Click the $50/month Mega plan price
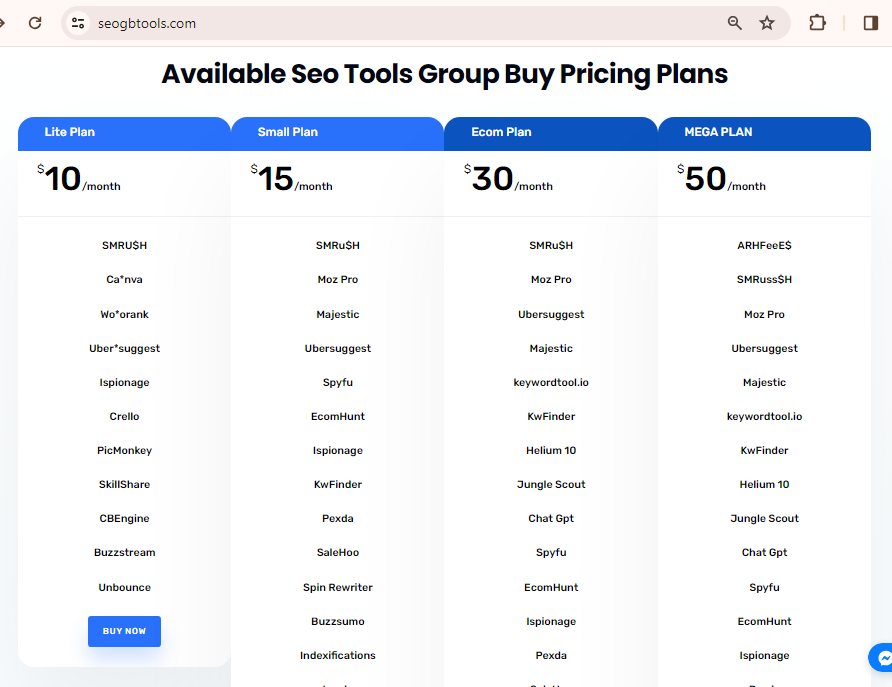The height and width of the screenshot is (687, 892). [721, 179]
